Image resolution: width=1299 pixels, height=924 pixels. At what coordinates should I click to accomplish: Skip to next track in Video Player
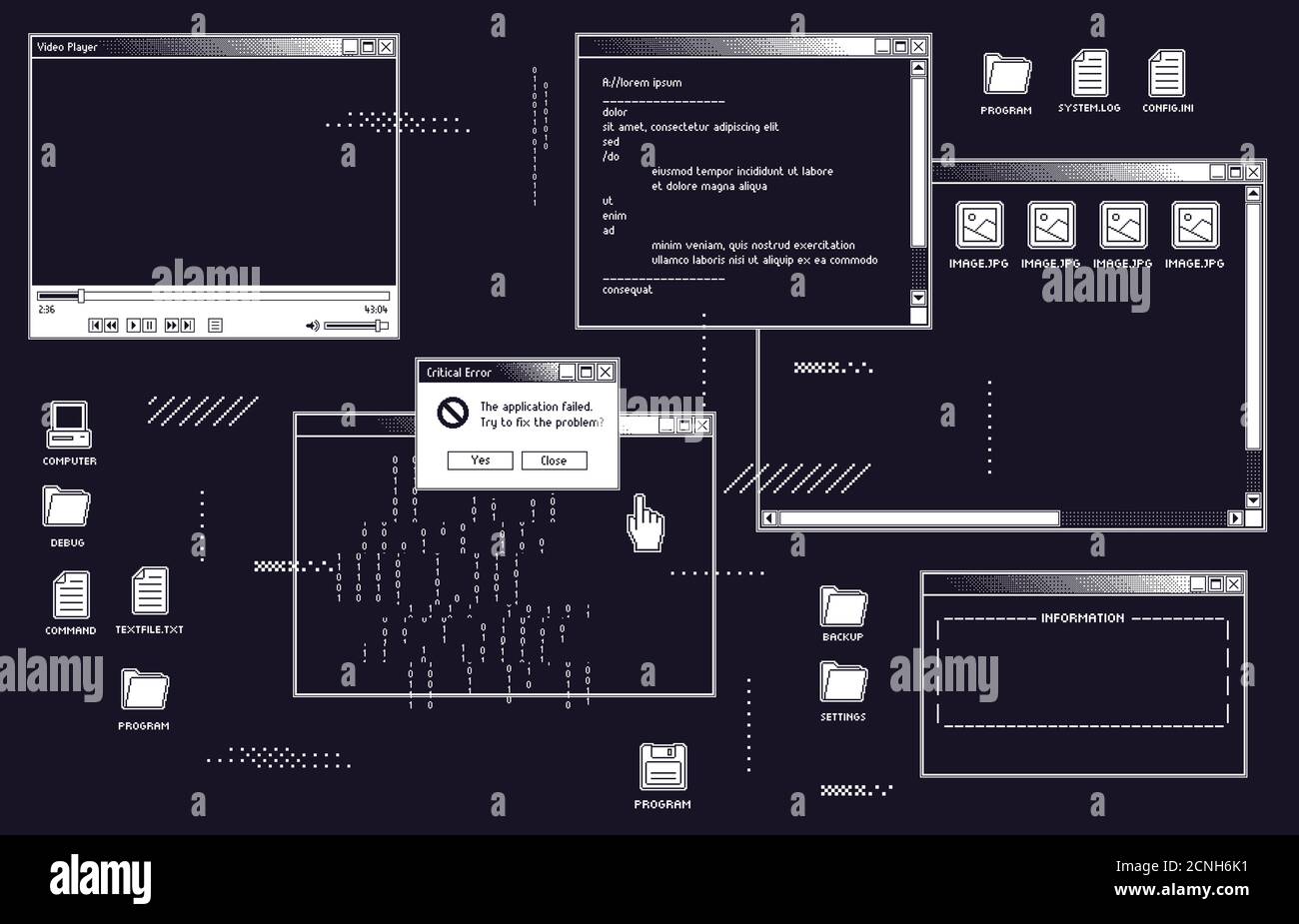point(187,326)
